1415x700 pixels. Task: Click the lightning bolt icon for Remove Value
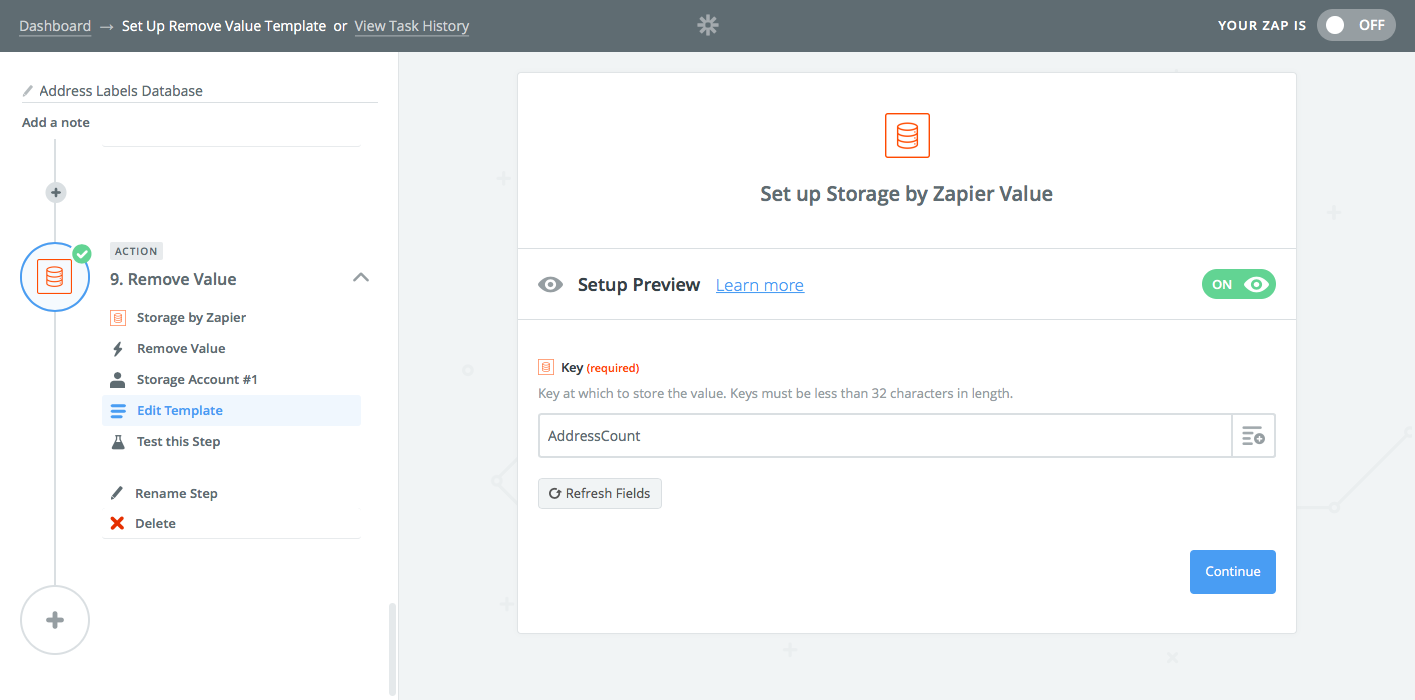[x=118, y=349]
